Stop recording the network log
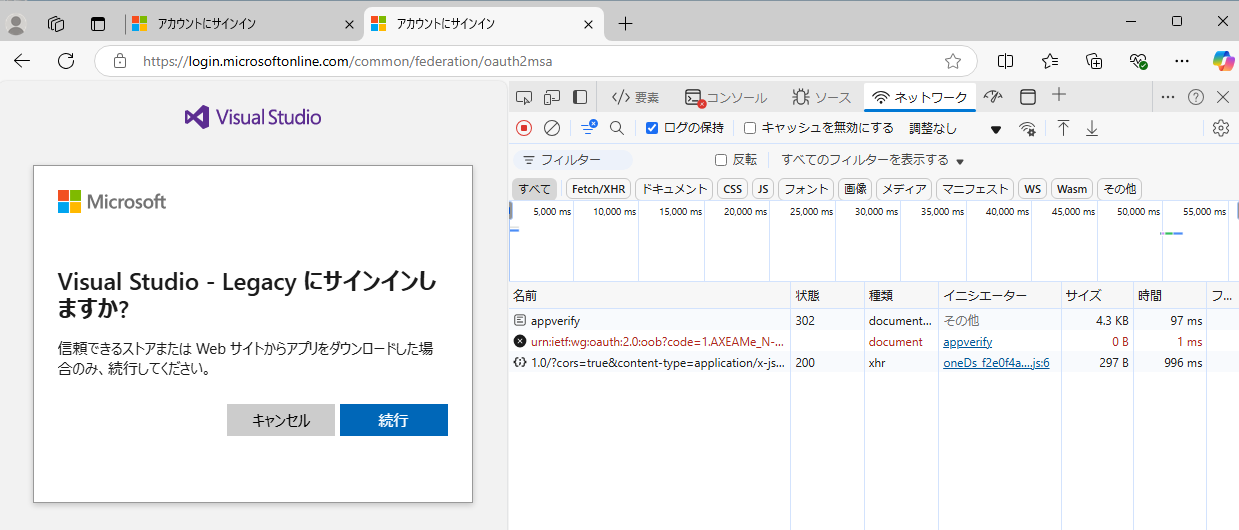 coord(524,128)
